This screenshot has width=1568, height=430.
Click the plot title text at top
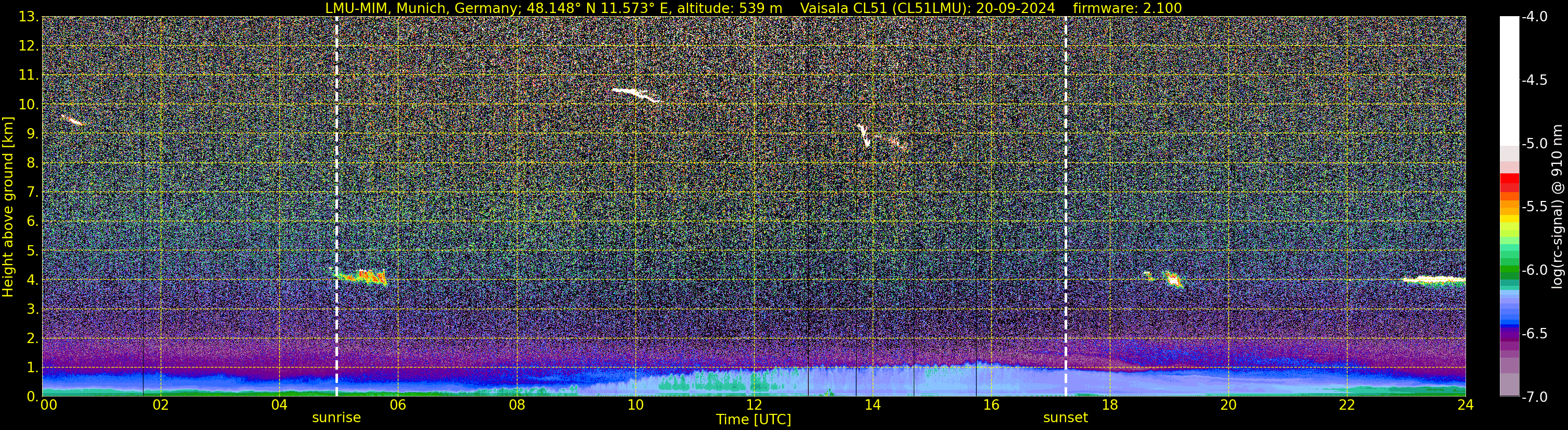click(754, 8)
